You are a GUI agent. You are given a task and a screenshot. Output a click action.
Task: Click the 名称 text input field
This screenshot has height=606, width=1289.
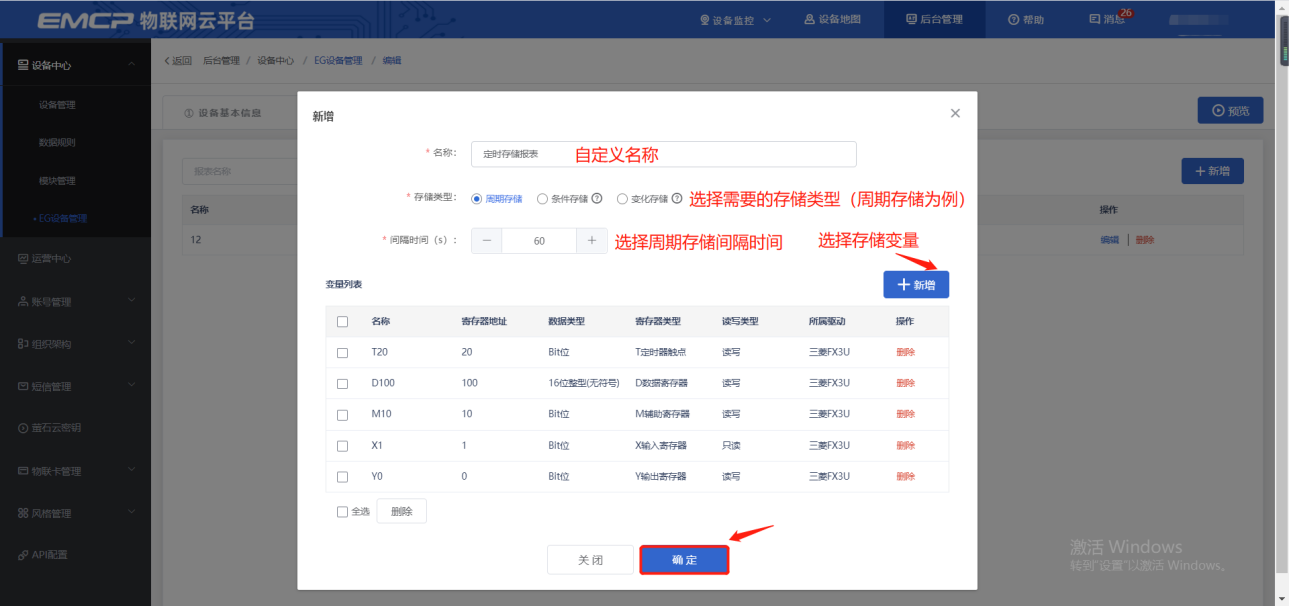pyautogui.click(x=664, y=154)
